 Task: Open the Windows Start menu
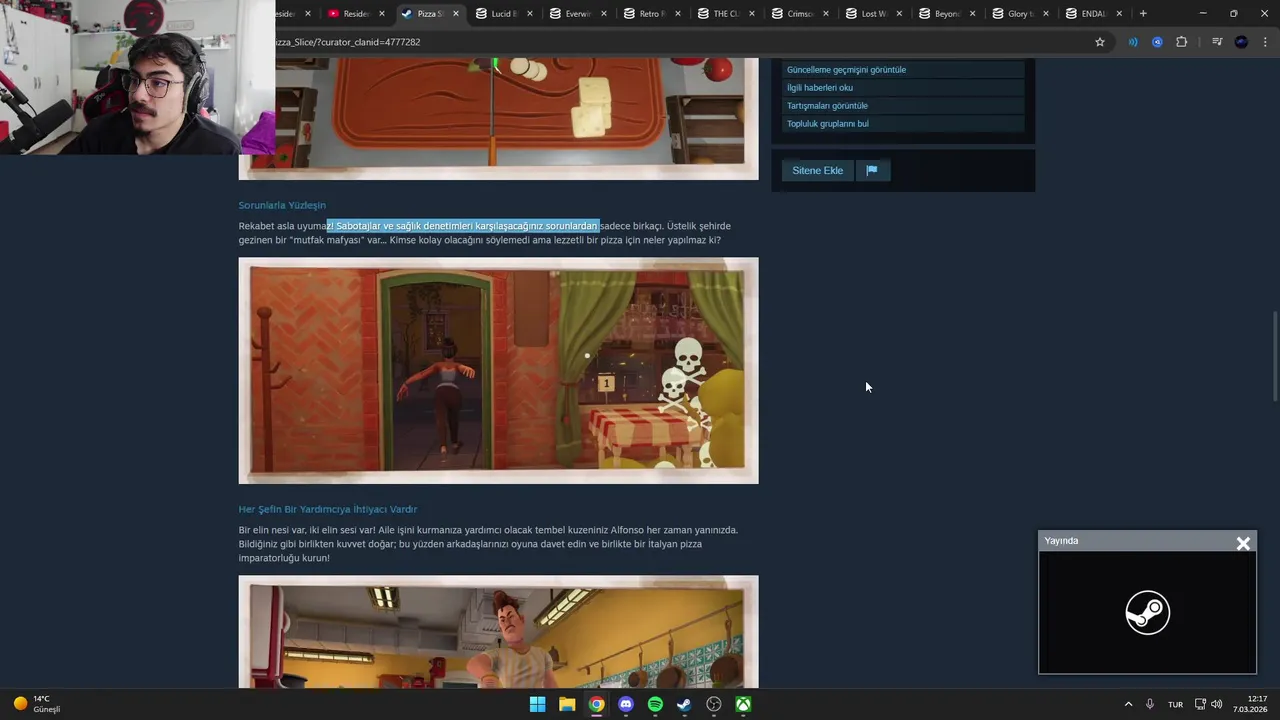(537, 704)
